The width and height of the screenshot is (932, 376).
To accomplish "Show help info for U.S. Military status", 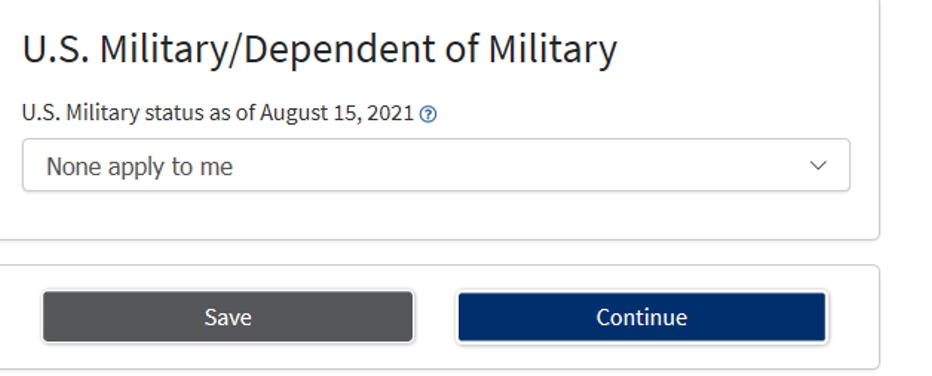I will [428, 114].
